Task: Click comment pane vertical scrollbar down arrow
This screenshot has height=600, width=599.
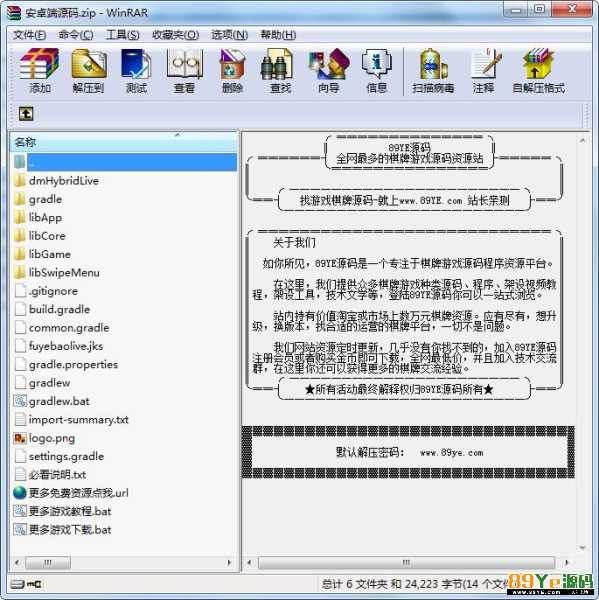Action: pos(582,548)
